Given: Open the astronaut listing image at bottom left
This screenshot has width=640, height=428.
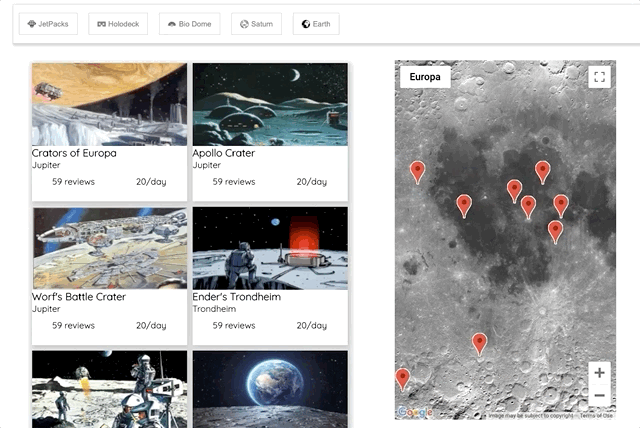Looking at the screenshot, I should coord(109,389).
